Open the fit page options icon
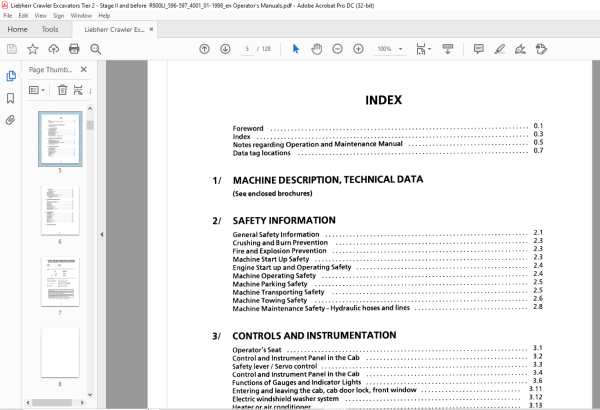Image resolution: width=600 pixels, height=410 pixels. pyautogui.click(x=423, y=49)
